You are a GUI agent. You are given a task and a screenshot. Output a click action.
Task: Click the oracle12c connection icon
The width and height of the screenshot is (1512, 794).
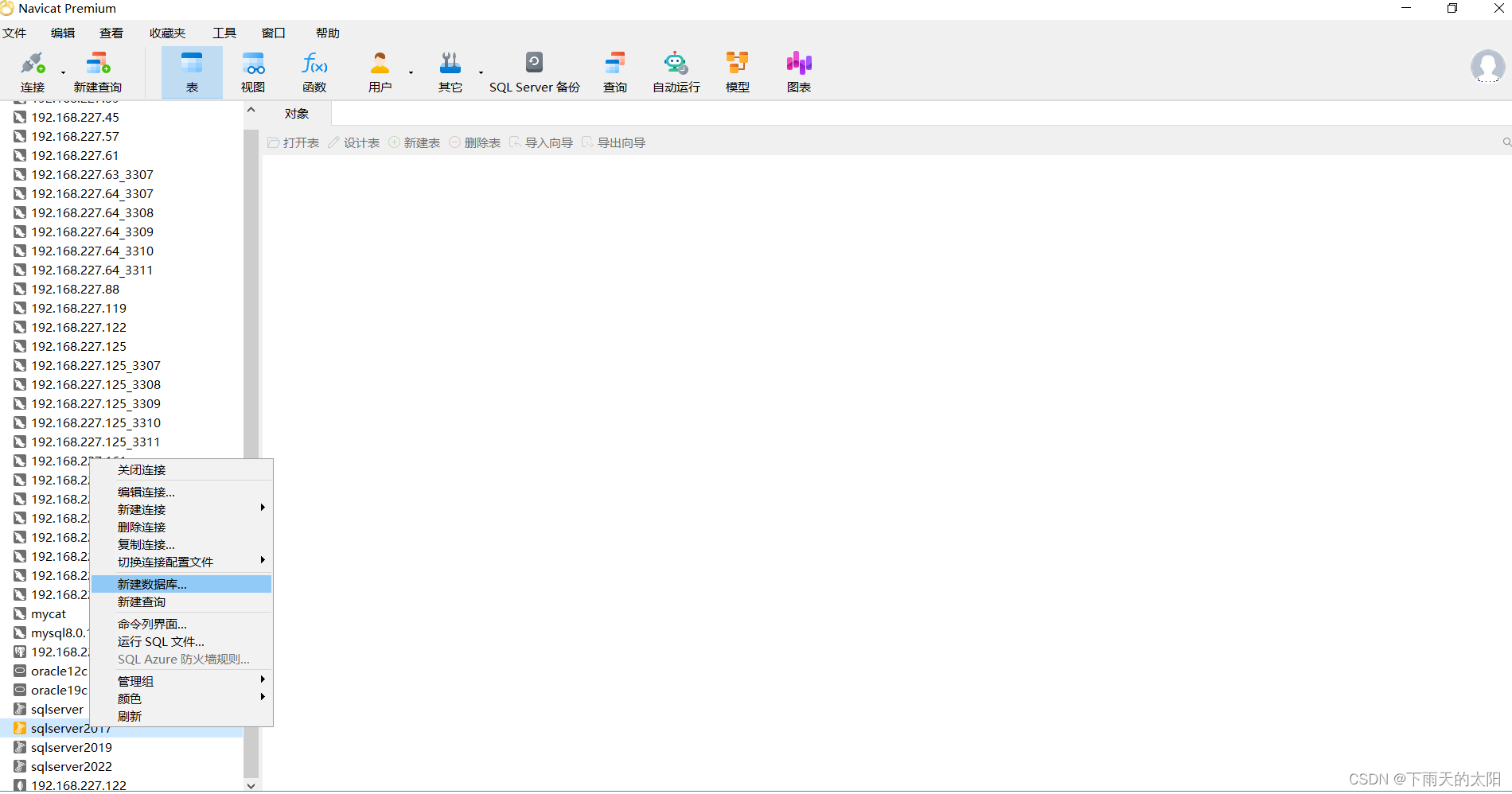(x=20, y=671)
